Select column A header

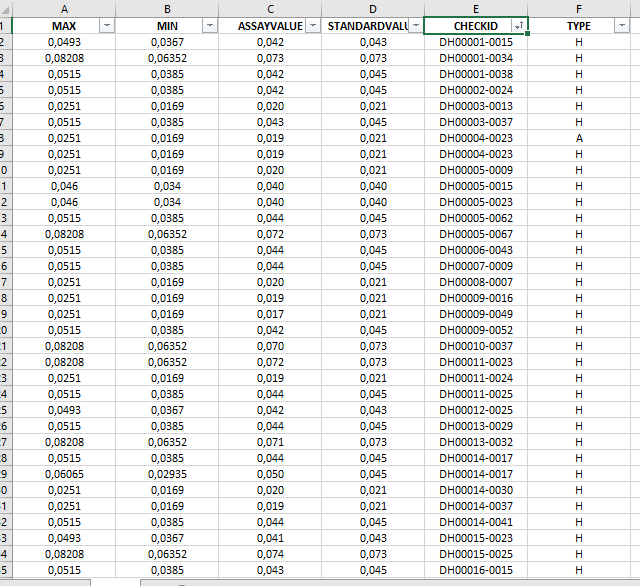coord(64,9)
